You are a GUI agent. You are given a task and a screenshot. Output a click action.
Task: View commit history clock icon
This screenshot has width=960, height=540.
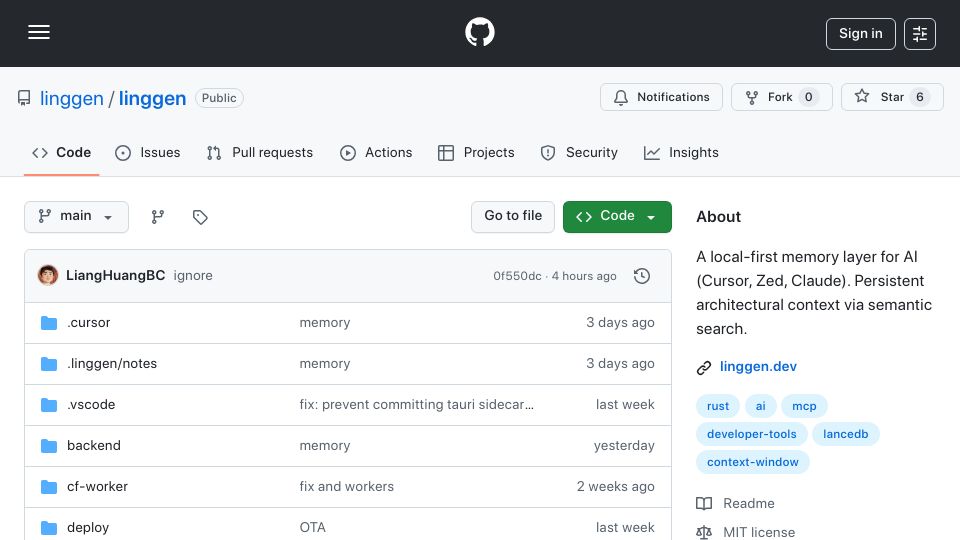[642, 276]
